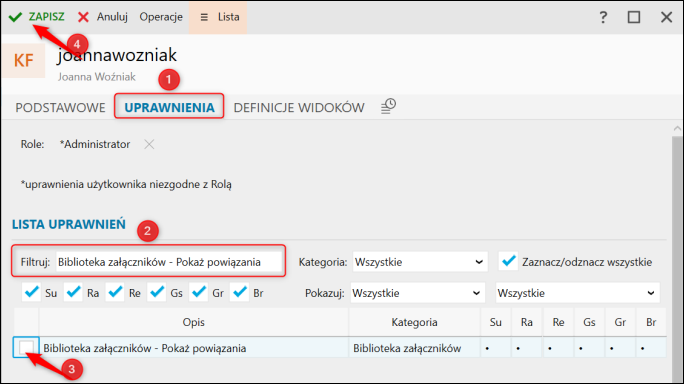Click the Re column header
Viewport: 684px width, 384px height.
pyautogui.click(x=558, y=322)
